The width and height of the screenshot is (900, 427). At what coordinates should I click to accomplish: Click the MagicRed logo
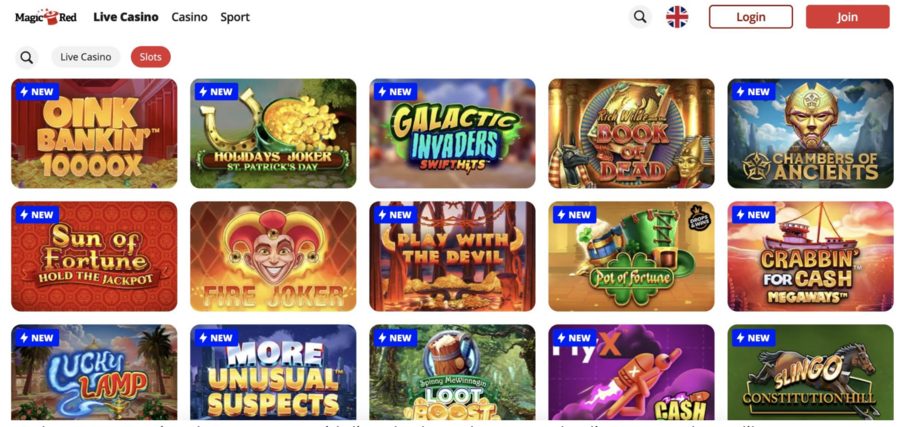point(45,17)
